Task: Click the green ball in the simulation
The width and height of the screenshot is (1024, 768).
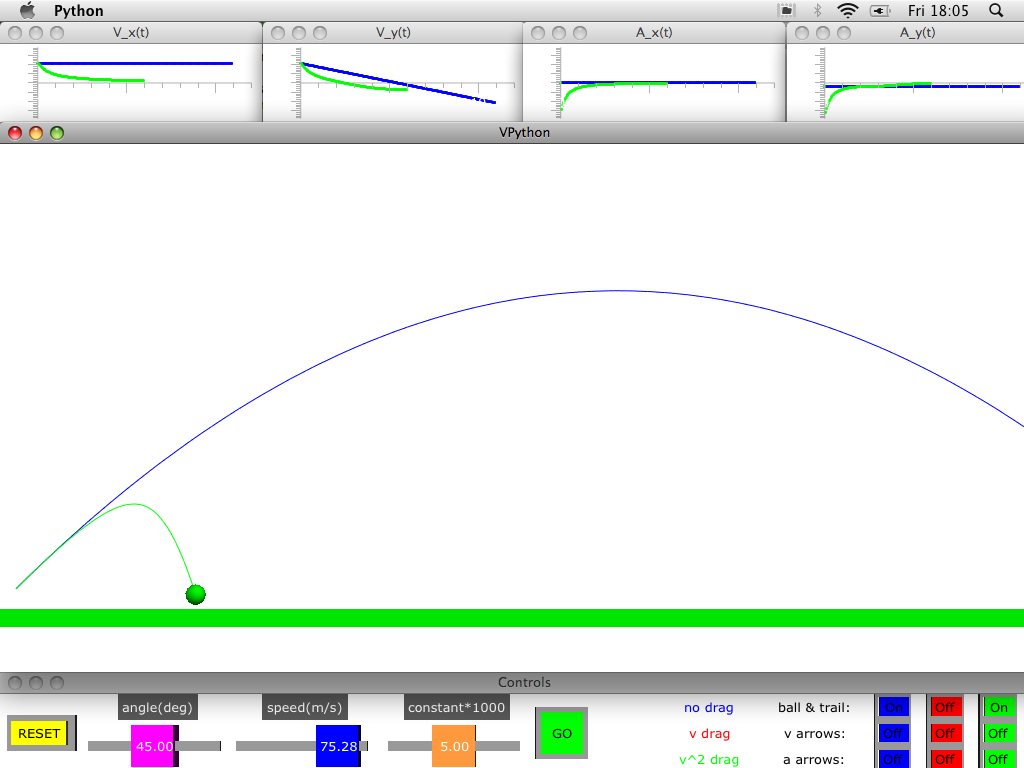Action: 195,595
